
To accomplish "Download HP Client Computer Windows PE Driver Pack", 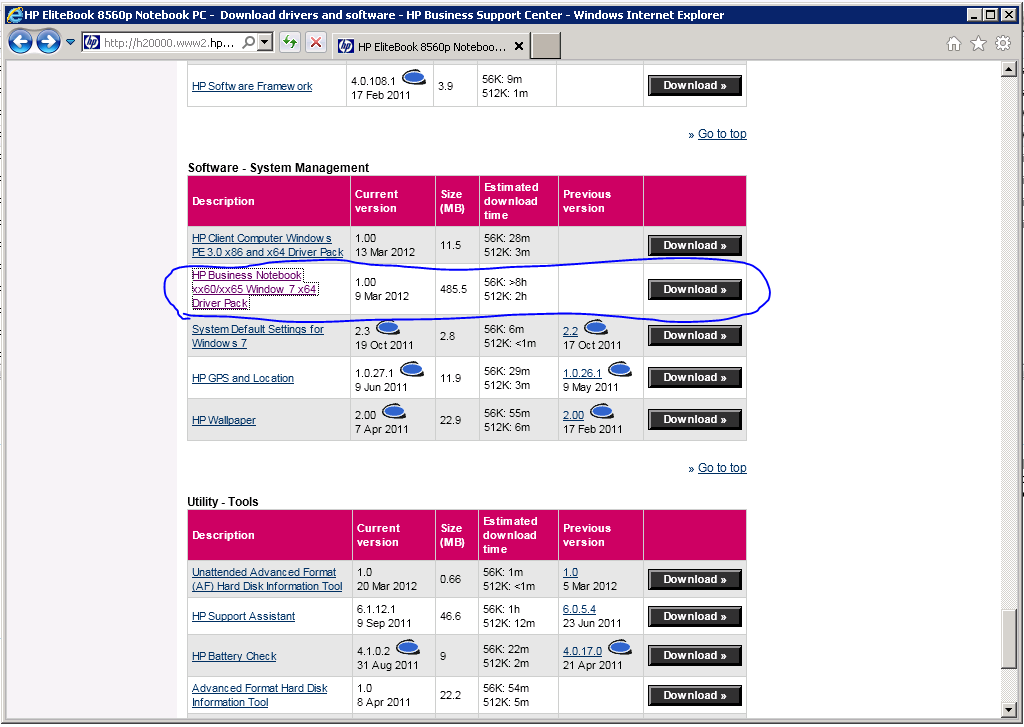I will tap(695, 246).
